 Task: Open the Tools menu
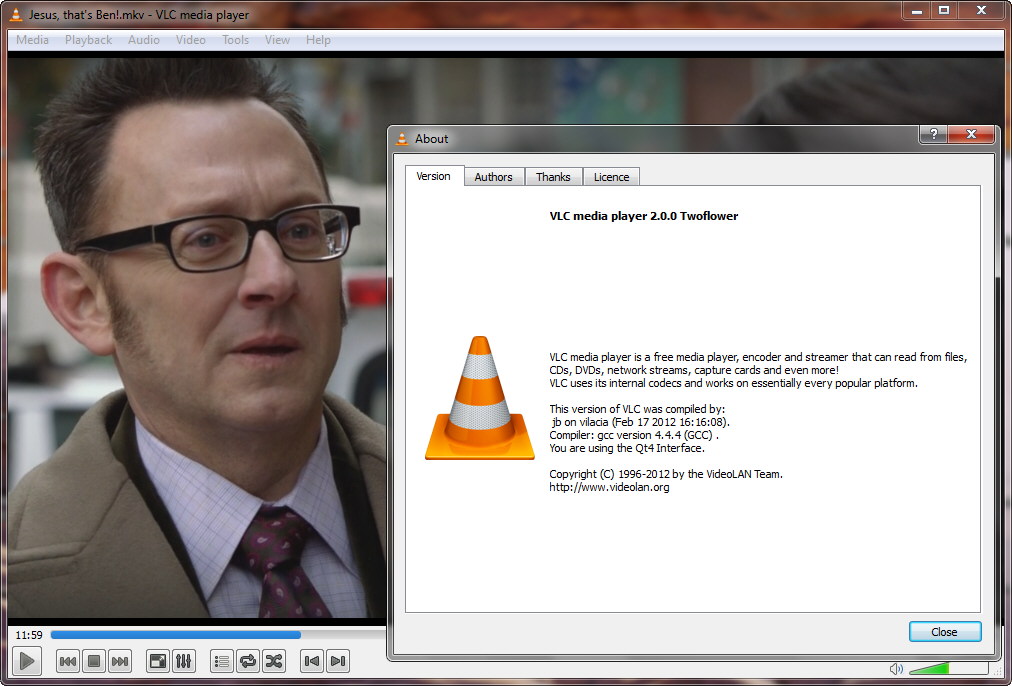pos(235,40)
